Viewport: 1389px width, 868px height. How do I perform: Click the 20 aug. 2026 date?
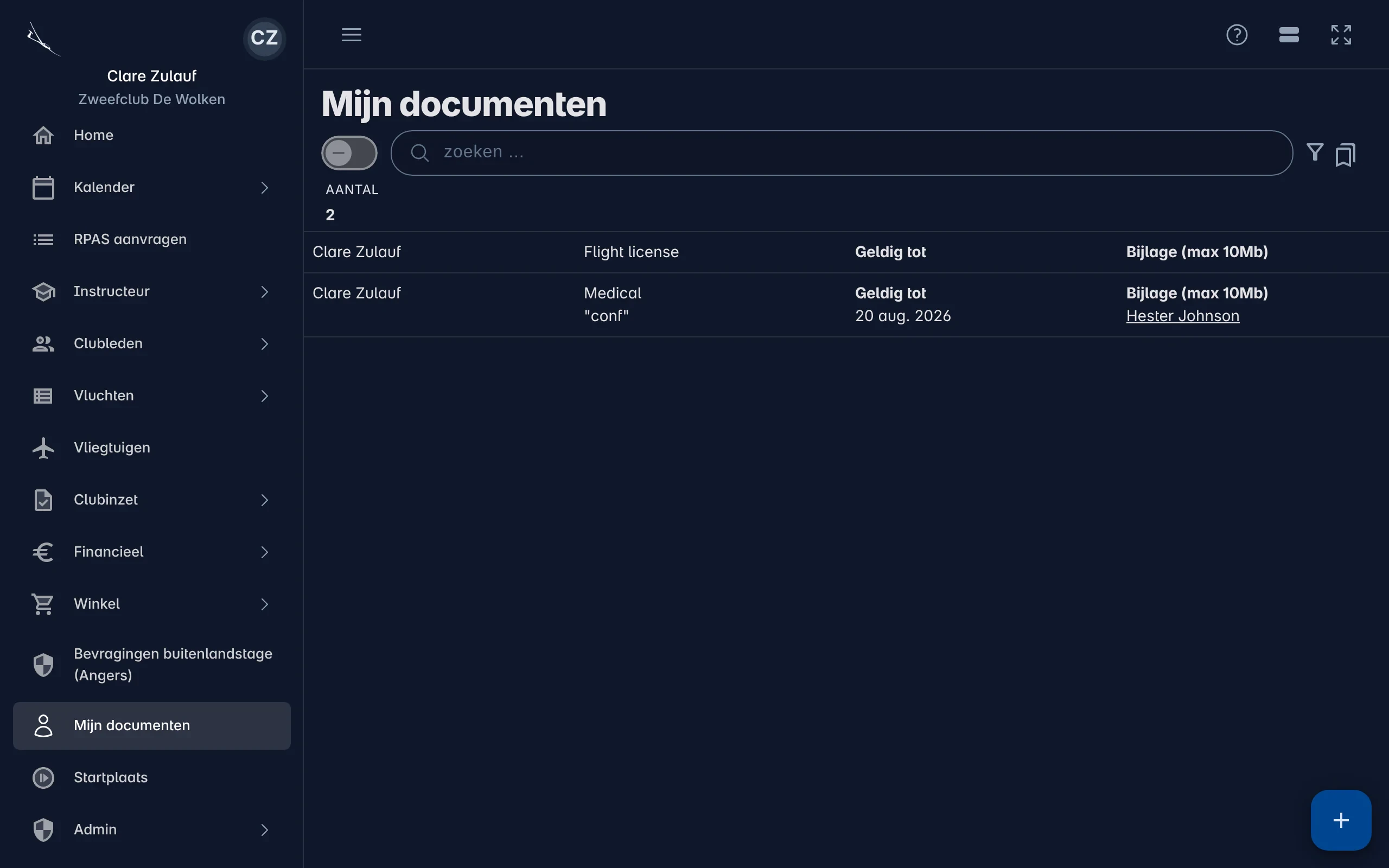903,316
